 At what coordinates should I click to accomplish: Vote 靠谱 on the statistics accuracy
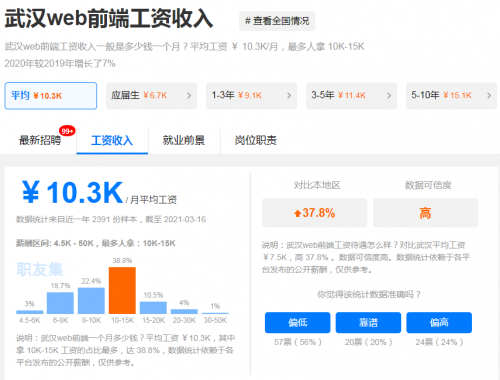point(368,322)
